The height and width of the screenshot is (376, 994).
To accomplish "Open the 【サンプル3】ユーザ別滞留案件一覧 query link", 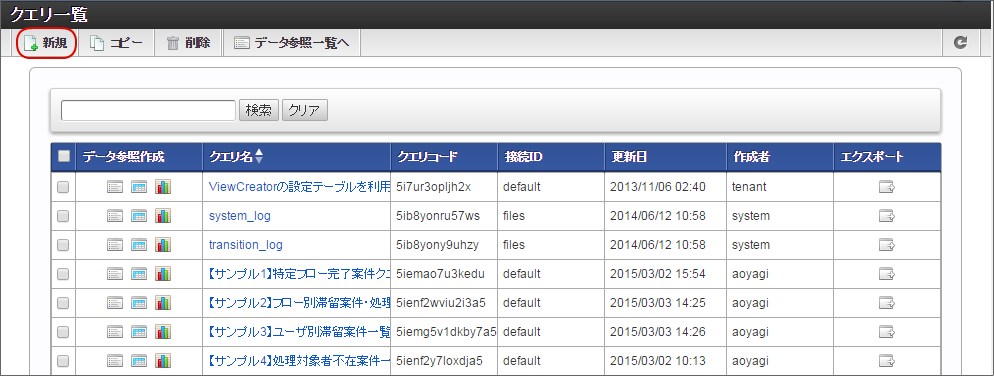I will [x=299, y=332].
